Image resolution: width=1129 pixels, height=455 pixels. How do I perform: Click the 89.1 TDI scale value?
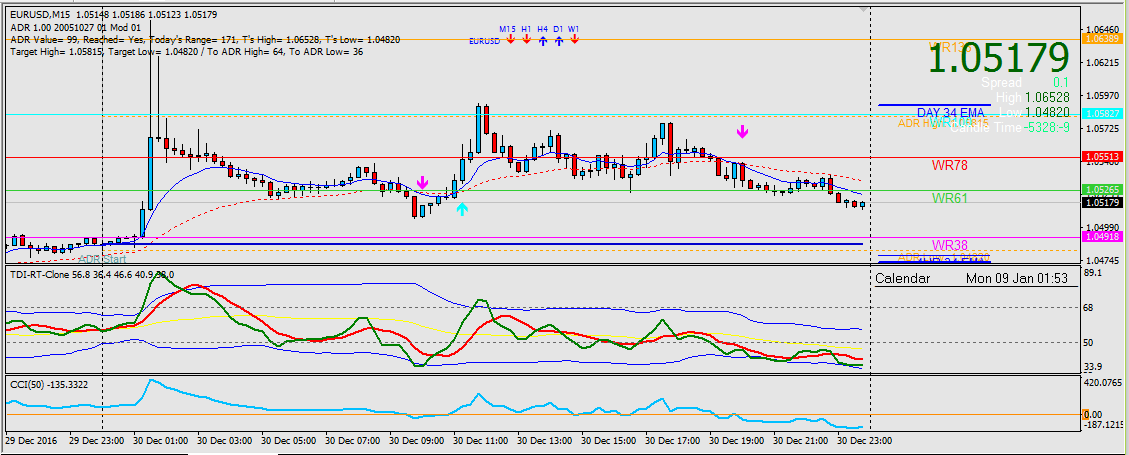[x=1093, y=273]
